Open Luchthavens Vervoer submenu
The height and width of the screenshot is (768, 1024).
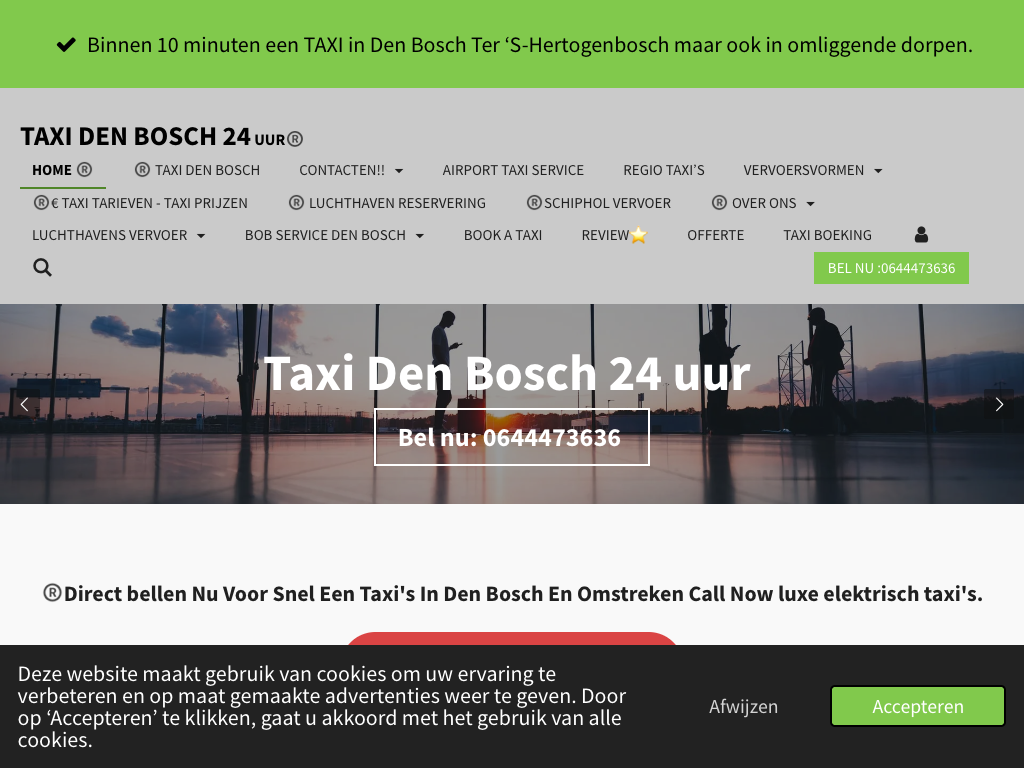119,235
